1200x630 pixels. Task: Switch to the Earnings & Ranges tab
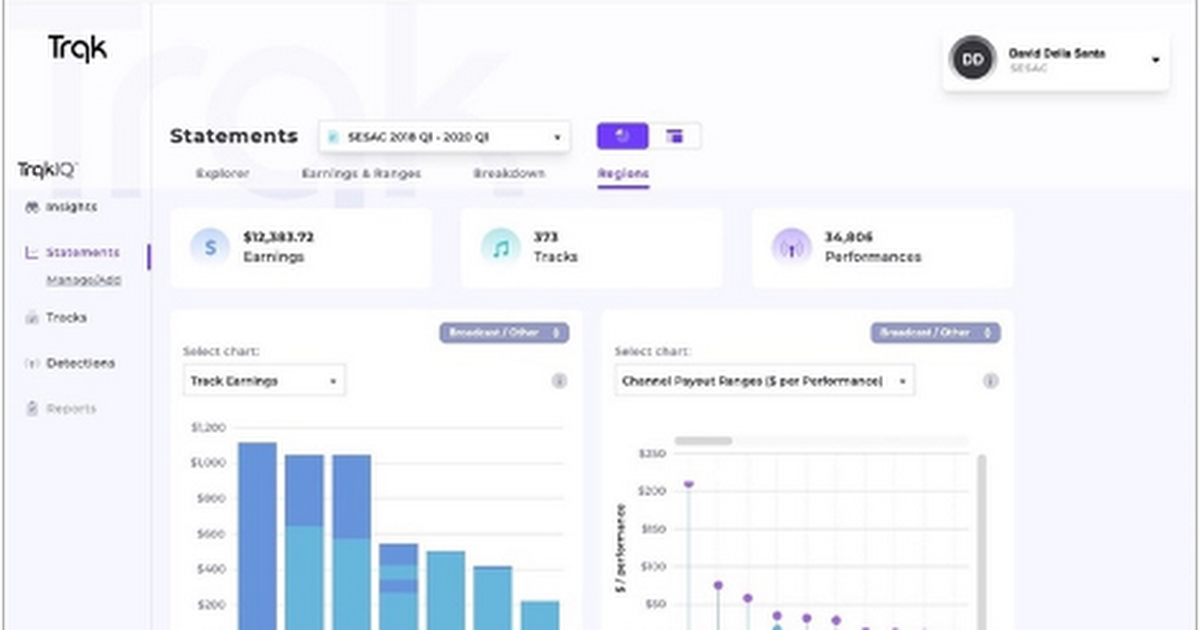pyautogui.click(x=361, y=174)
